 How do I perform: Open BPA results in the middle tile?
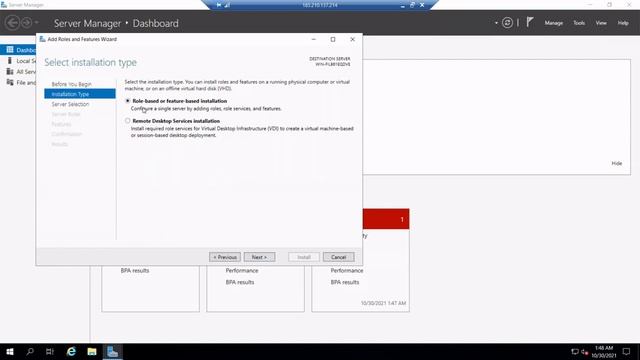coord(240,282)
